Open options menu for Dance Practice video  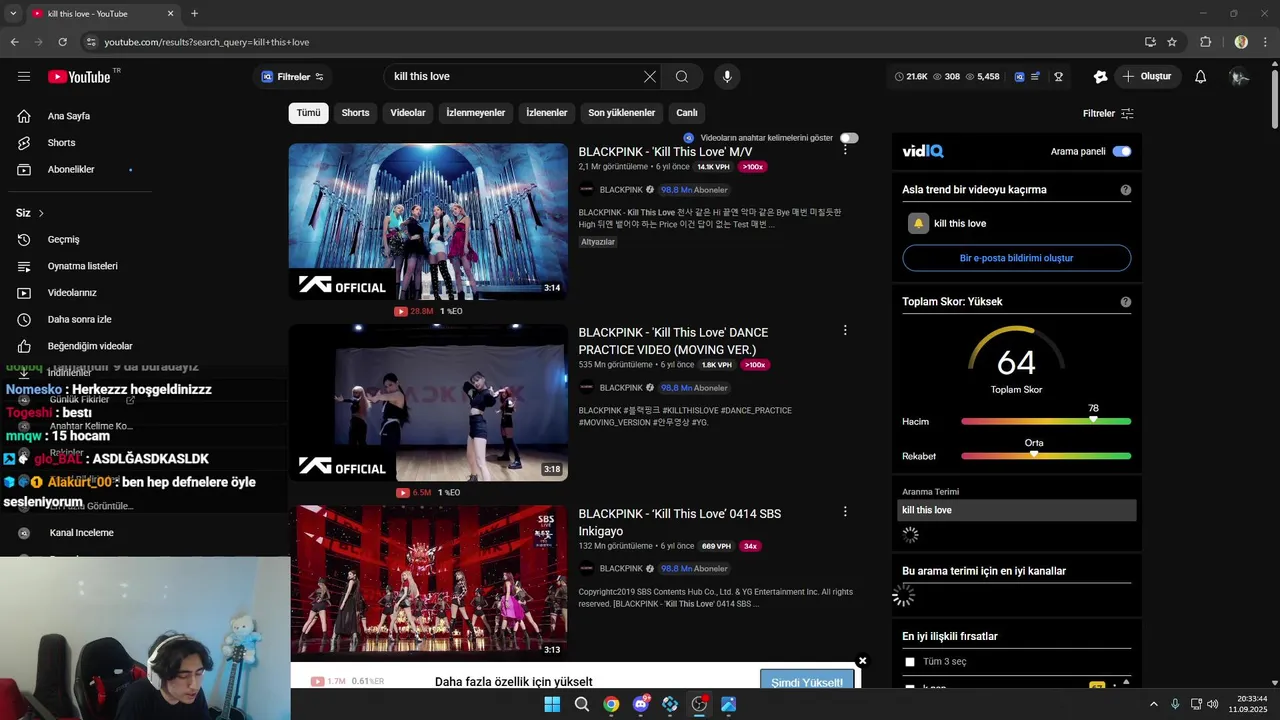coord(845,330)
